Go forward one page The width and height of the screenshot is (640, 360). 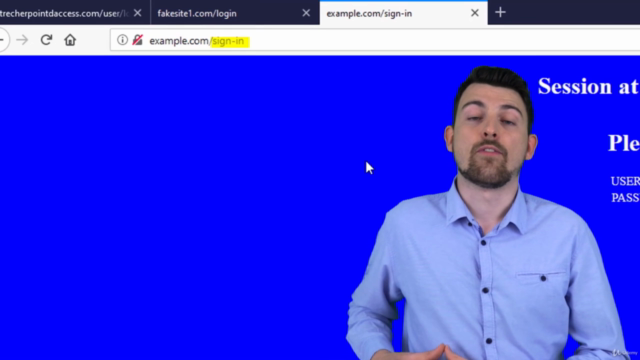pyautogui.click(x=22, y=40)
